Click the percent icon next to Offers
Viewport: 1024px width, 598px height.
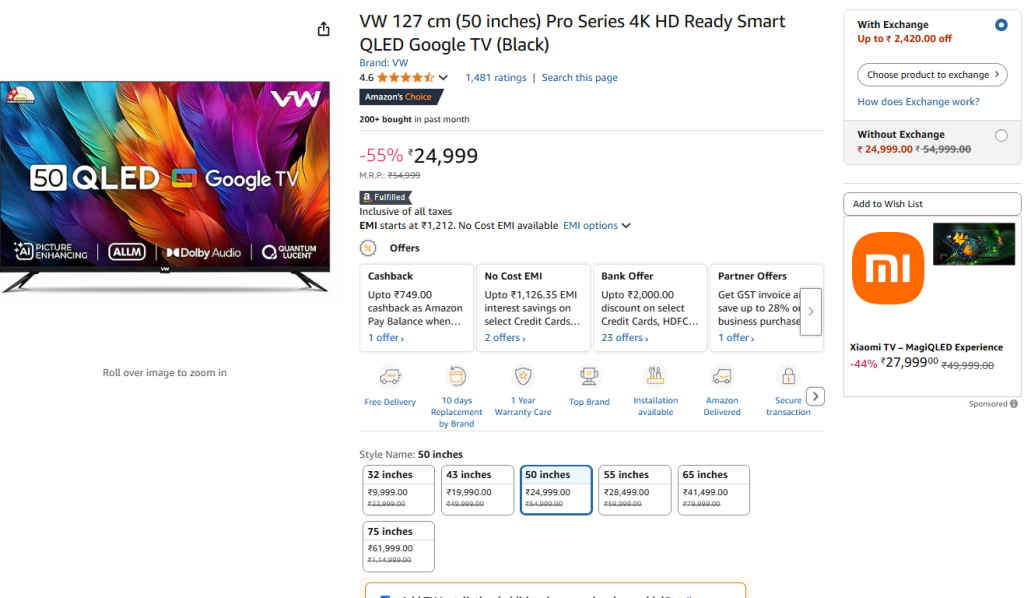(367, 247)
